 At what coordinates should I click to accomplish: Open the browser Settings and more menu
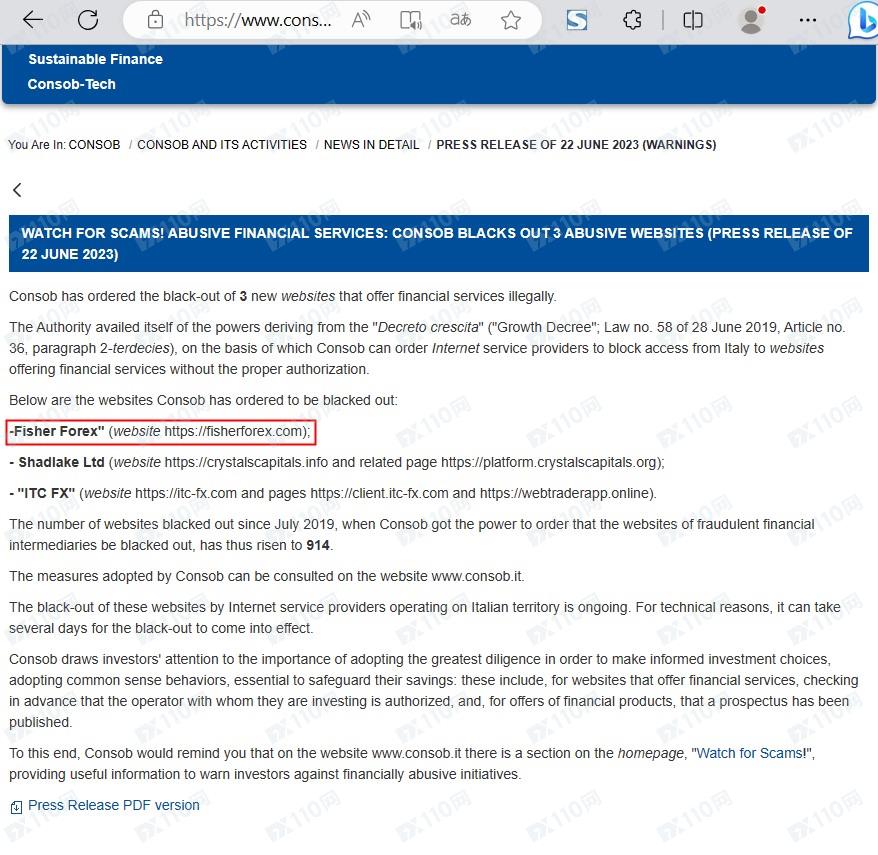pos(808,20)
